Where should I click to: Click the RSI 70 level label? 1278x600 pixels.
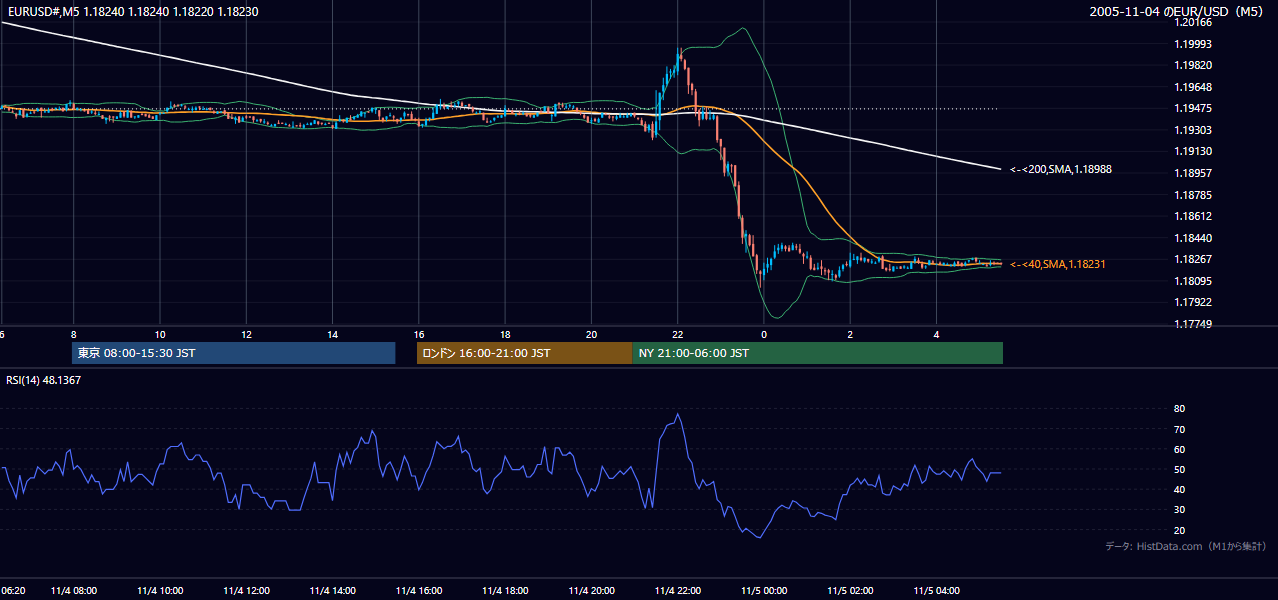tap(1179, 429)
